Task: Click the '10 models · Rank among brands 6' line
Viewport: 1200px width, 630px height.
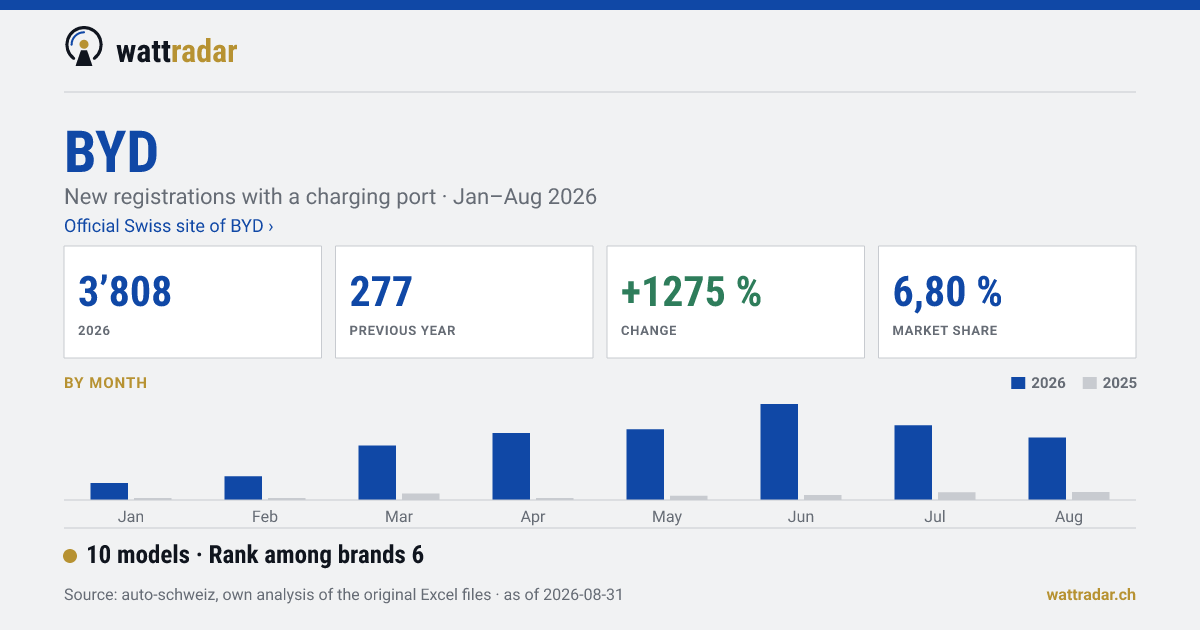Action: click(255, 555)
